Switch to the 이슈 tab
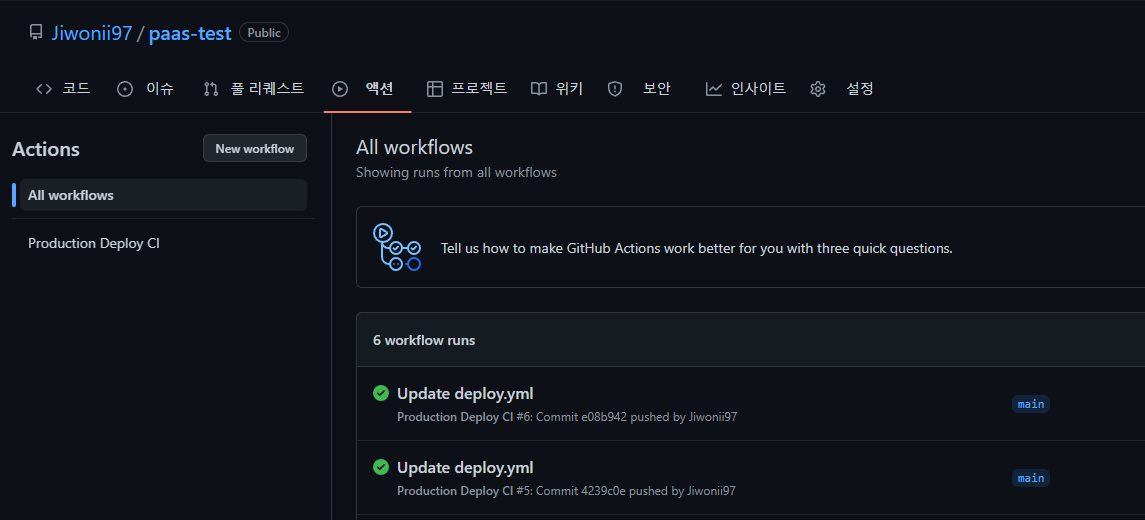Image resolution: width=1145 pixels, height=520 pixels. (160, 89)
